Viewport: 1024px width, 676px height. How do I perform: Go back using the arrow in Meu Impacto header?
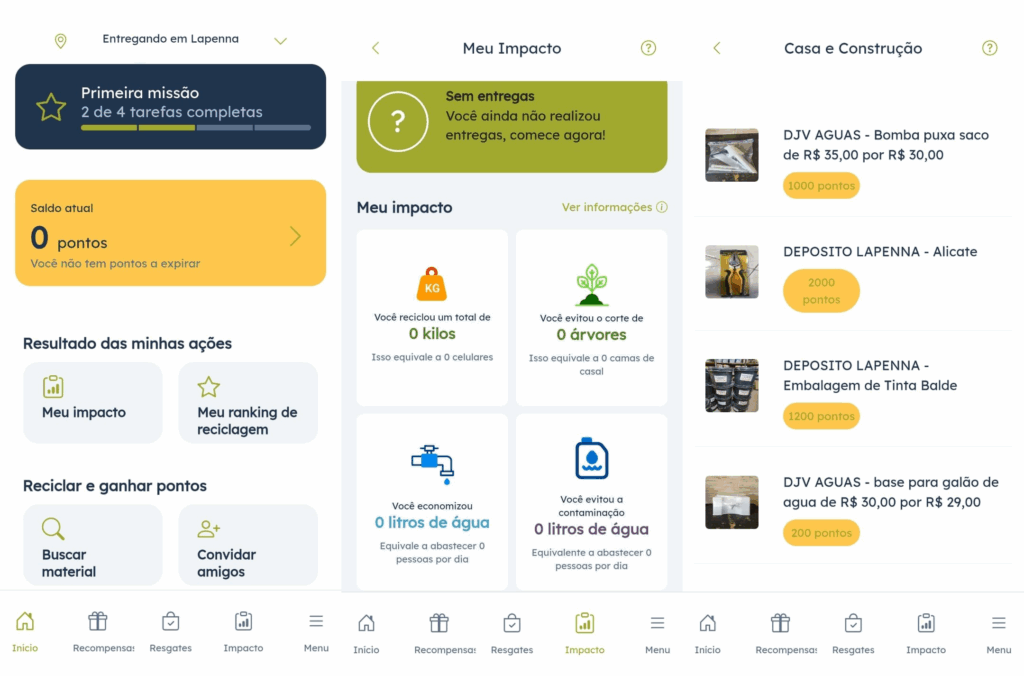376,48
